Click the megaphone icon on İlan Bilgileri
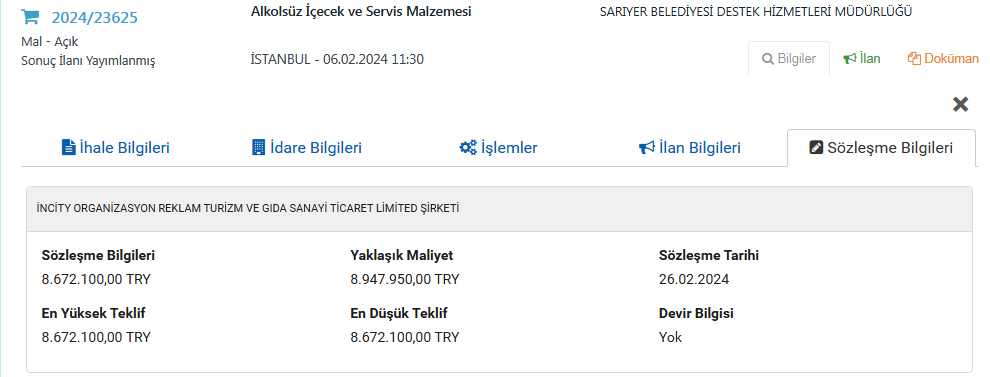Image resolution: width=990 pixels, height=377 pixels. 647,148
